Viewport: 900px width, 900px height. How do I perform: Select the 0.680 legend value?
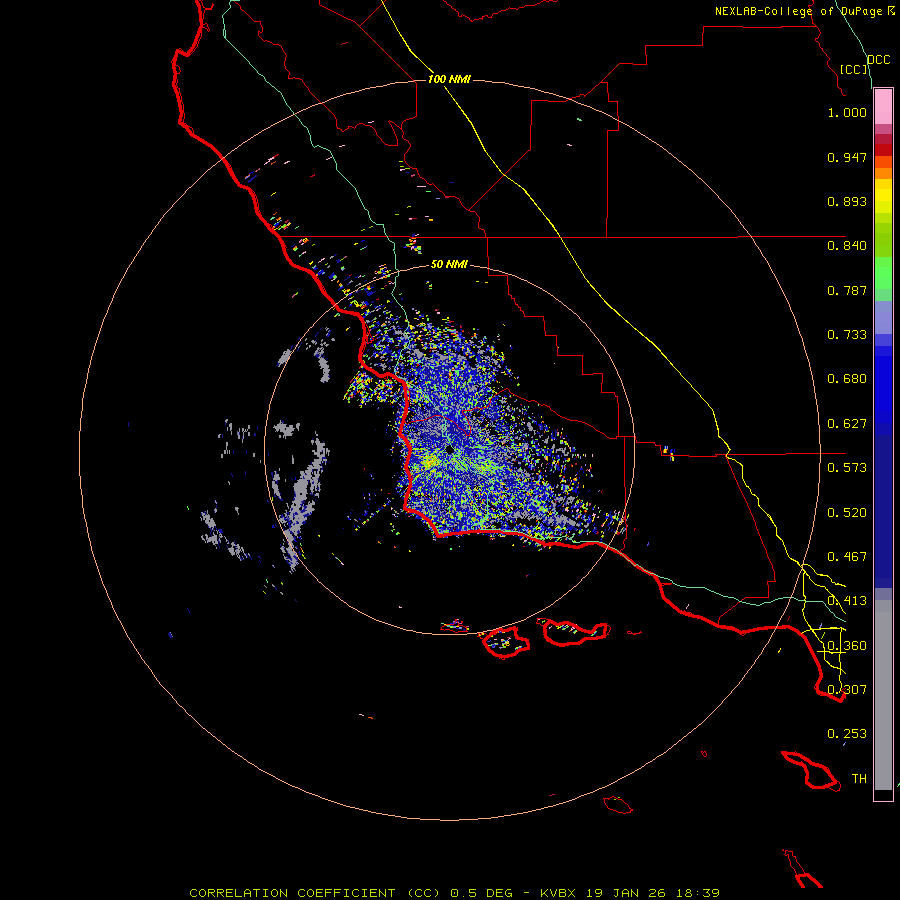(x=847, y=379)
